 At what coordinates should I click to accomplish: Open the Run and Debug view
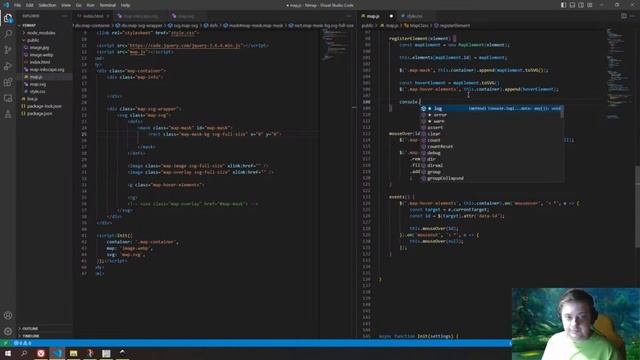tap(8, 66)
